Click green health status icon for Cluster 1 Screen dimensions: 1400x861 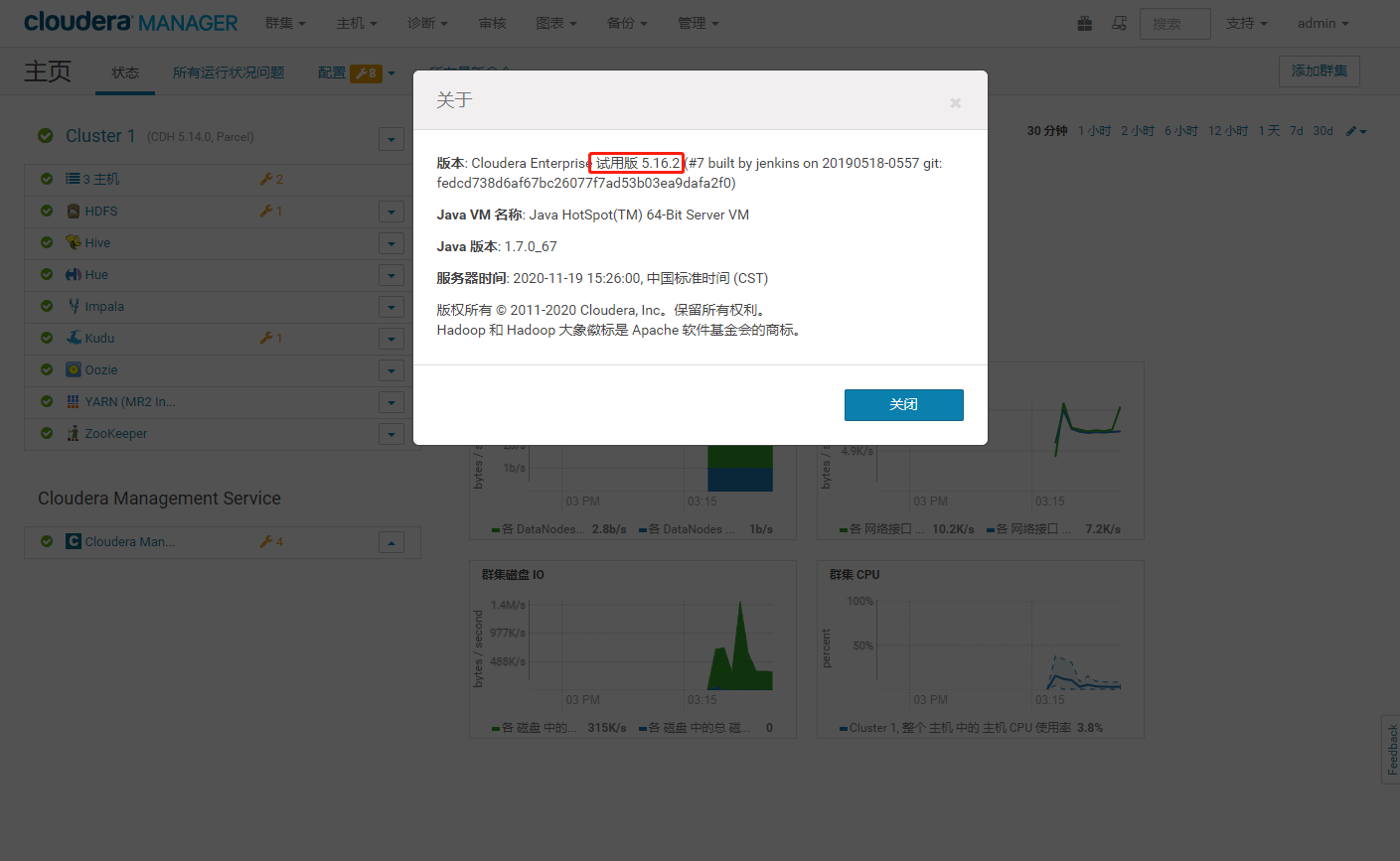click(x=46, y=136)
